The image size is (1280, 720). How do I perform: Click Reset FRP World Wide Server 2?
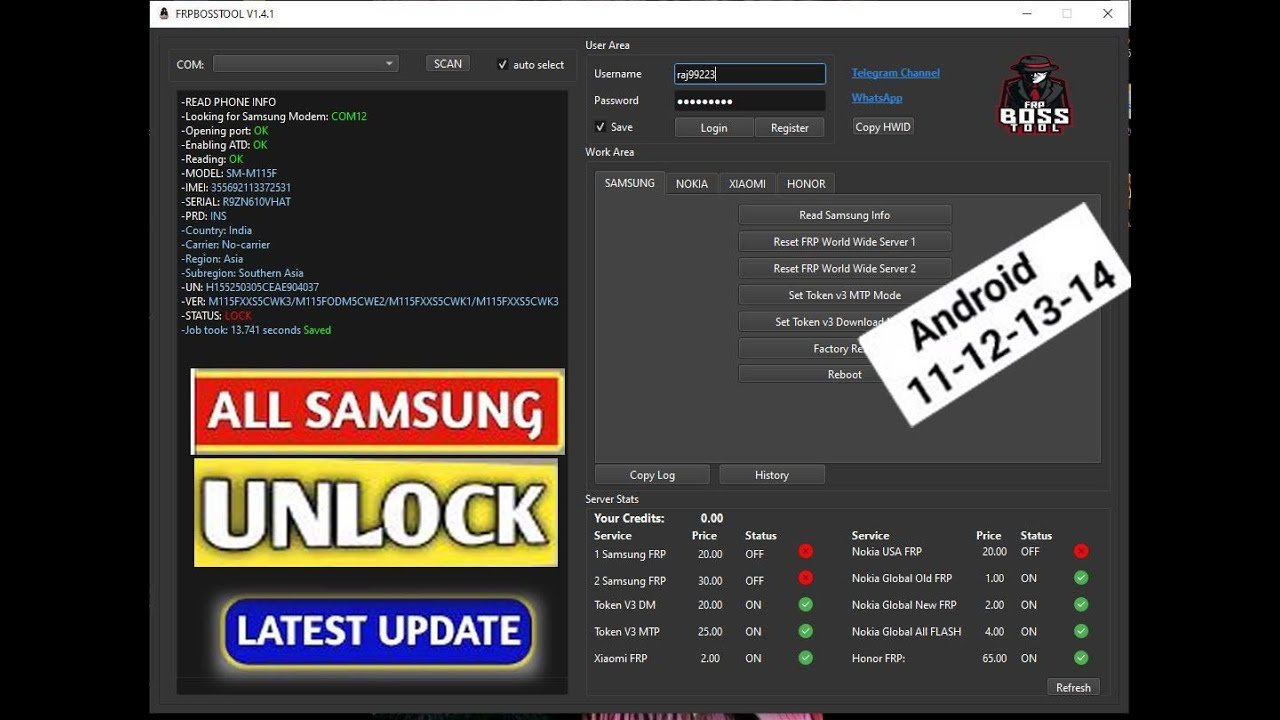point(845,268)
